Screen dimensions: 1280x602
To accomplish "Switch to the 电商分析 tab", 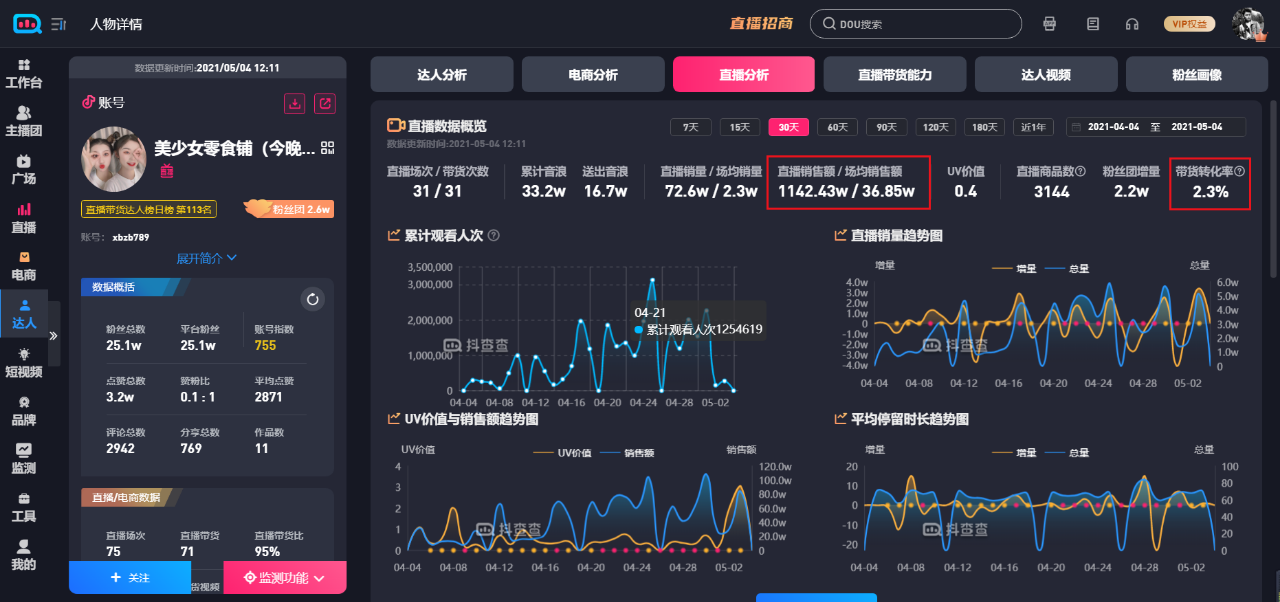I will [x=592, y=74].
